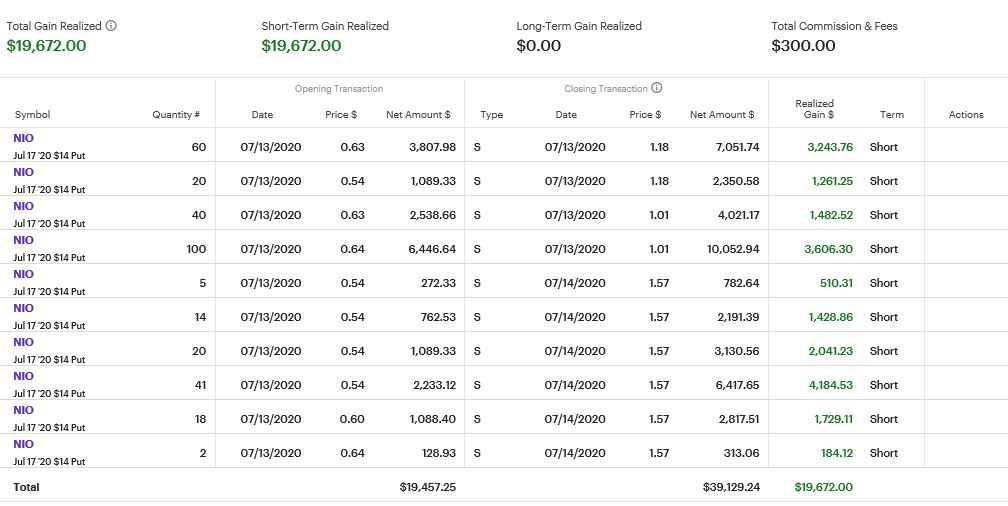This screenshot has width=1008, height=506.
Task: Select the Term column header
Action: pos(892,114)
